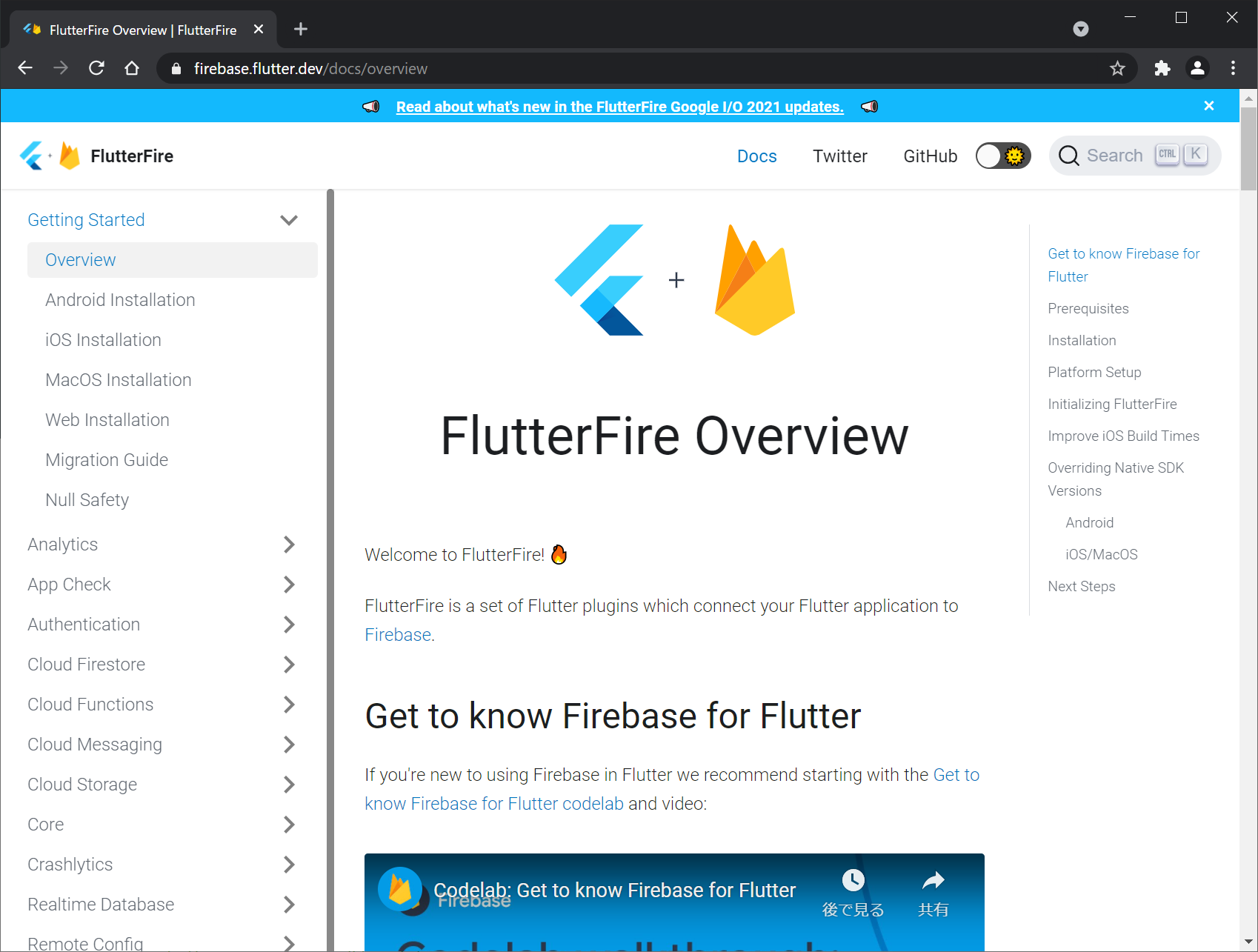
Task: Expand the Realtime Database sidebar category
Action: 289,905
